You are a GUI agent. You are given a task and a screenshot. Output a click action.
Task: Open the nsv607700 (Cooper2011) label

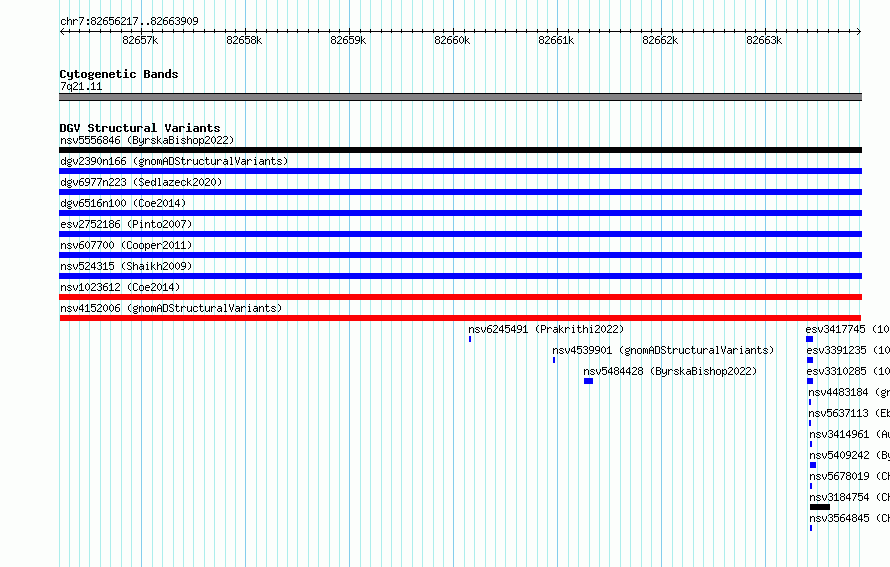click(x=126, y=245)
